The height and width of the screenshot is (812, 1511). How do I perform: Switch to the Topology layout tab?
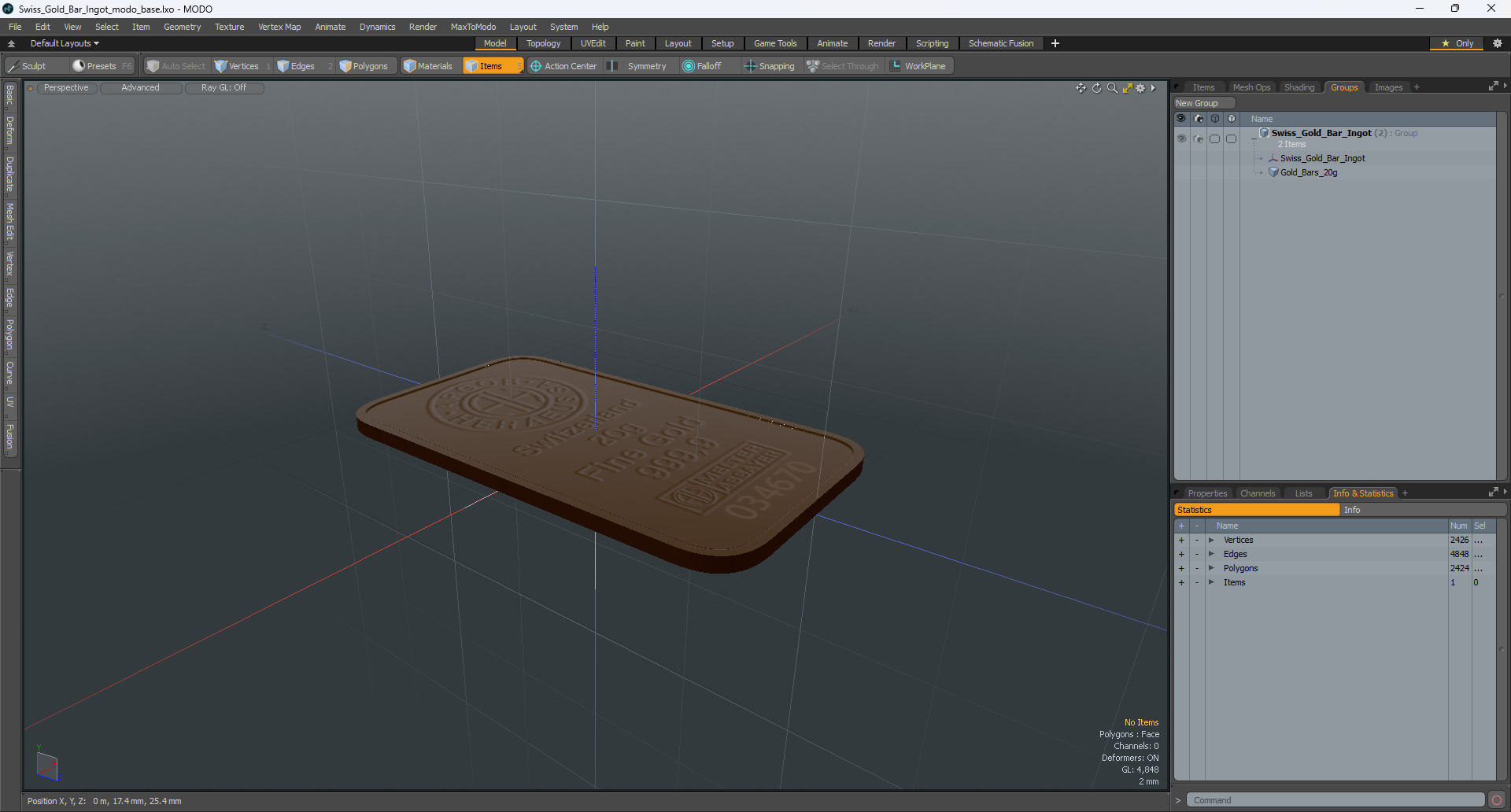543,43
